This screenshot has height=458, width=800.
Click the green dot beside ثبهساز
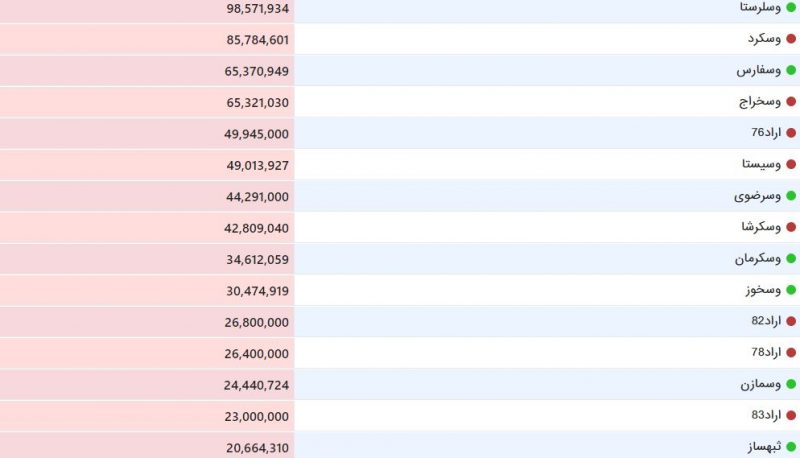(791, 447)
